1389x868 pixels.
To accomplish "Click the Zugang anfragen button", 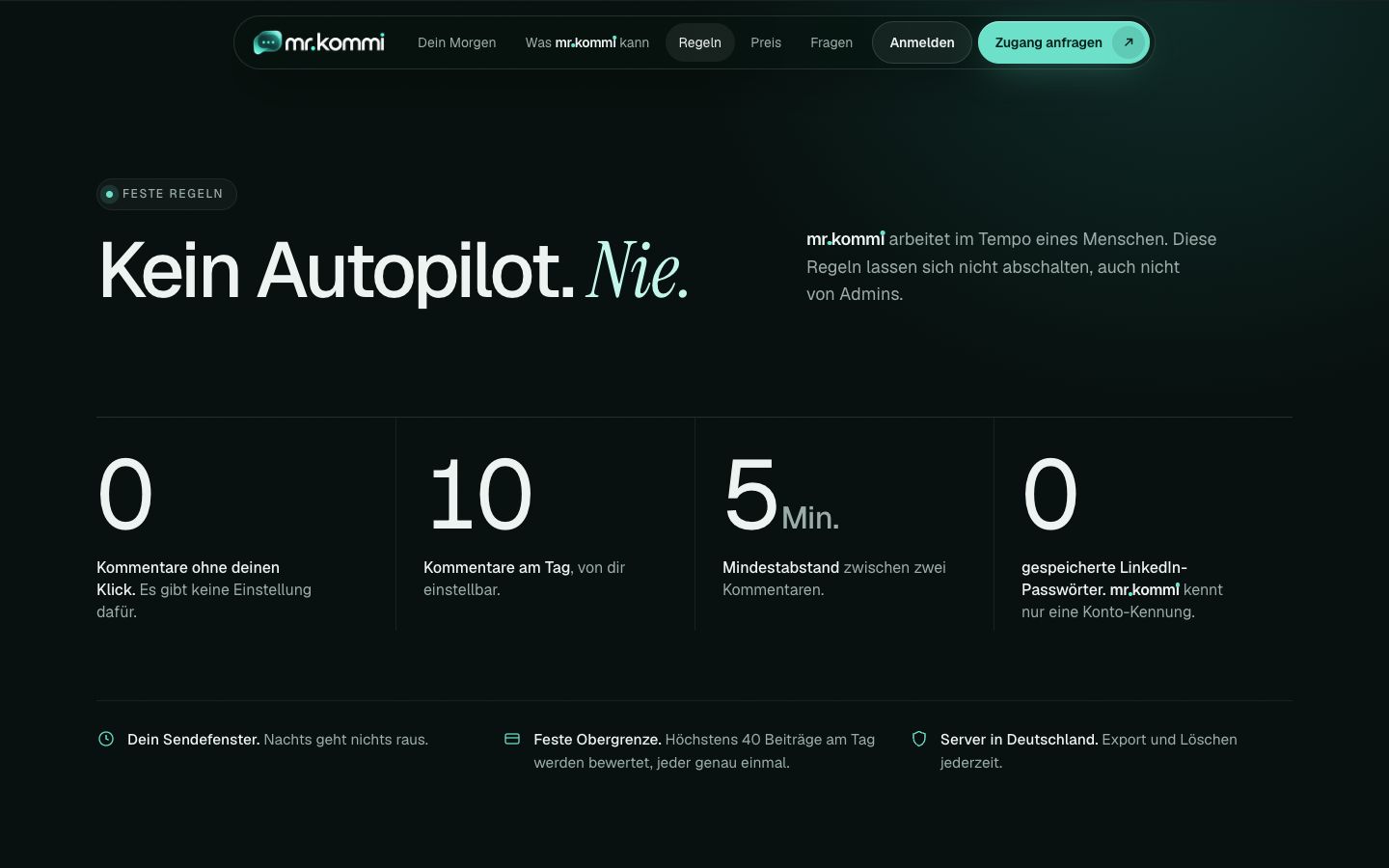I will point(1064,42).
